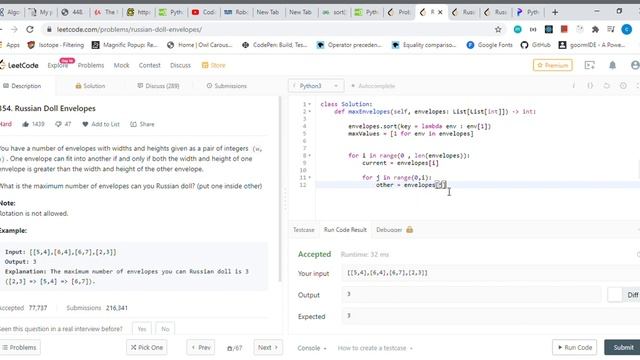Open the Chrome extensions puzzle icon

[x=595, y=29]
